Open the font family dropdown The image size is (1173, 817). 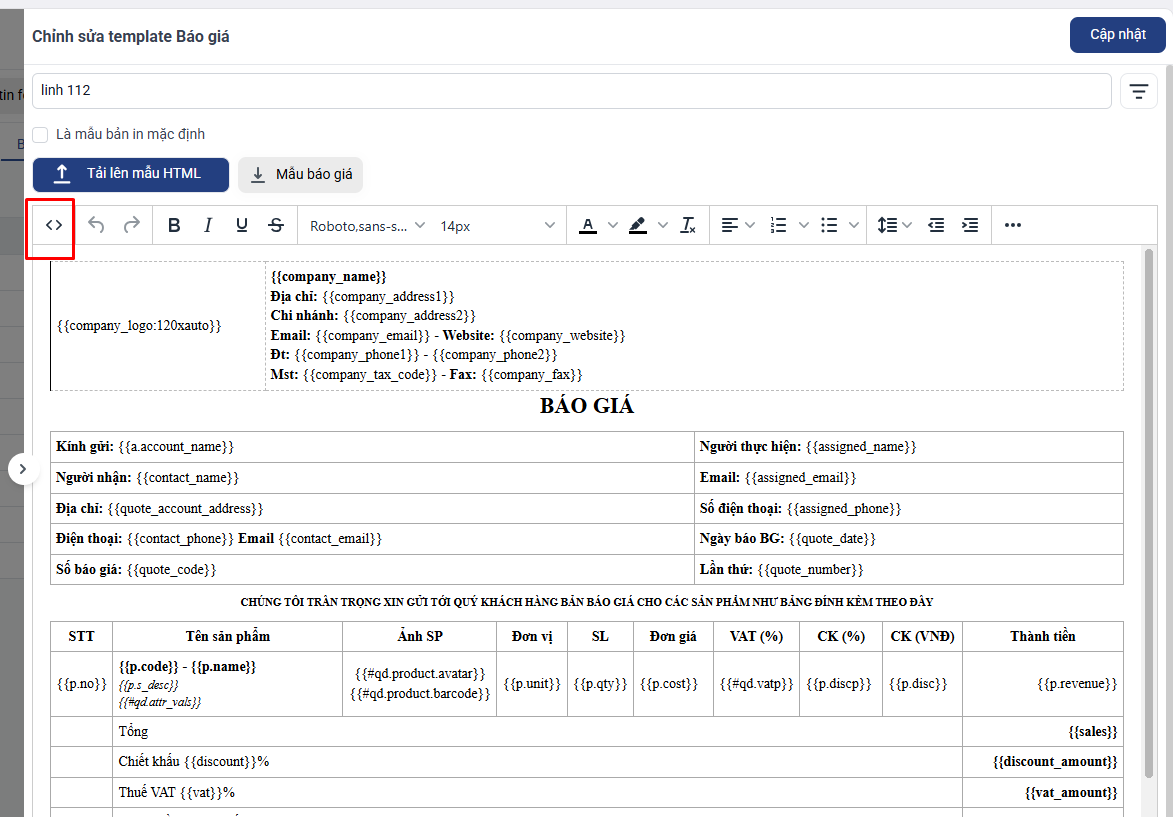coord(367,226)
